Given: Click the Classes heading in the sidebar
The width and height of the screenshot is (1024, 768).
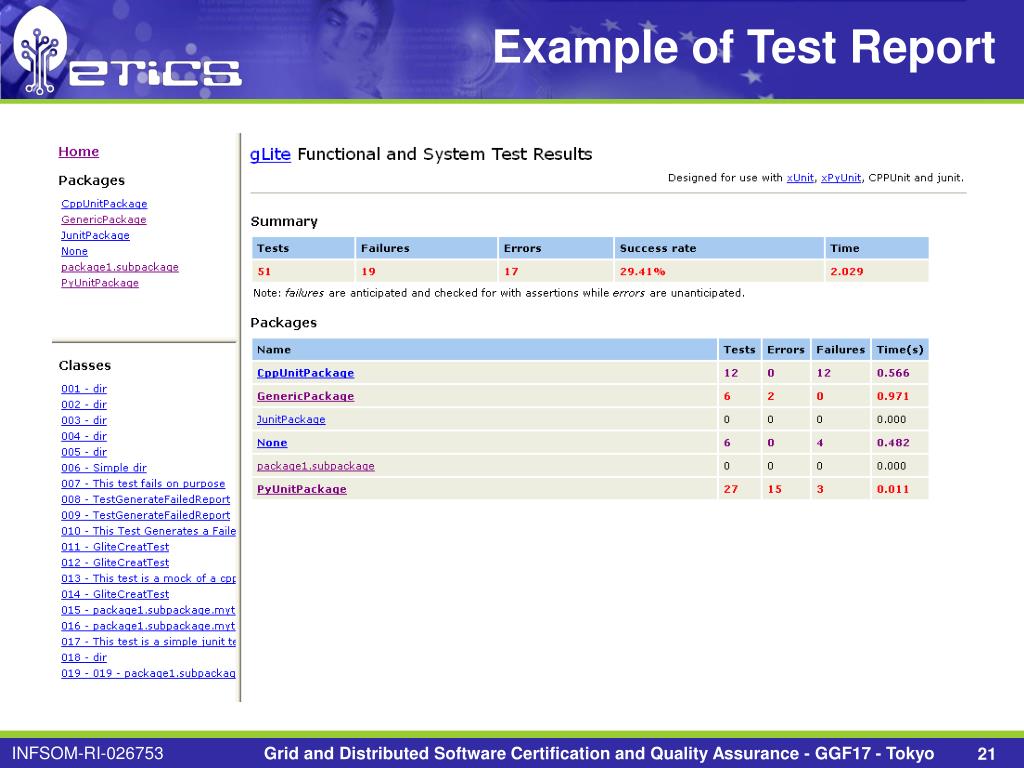Looking at the screenshot, I should point(85,366).
